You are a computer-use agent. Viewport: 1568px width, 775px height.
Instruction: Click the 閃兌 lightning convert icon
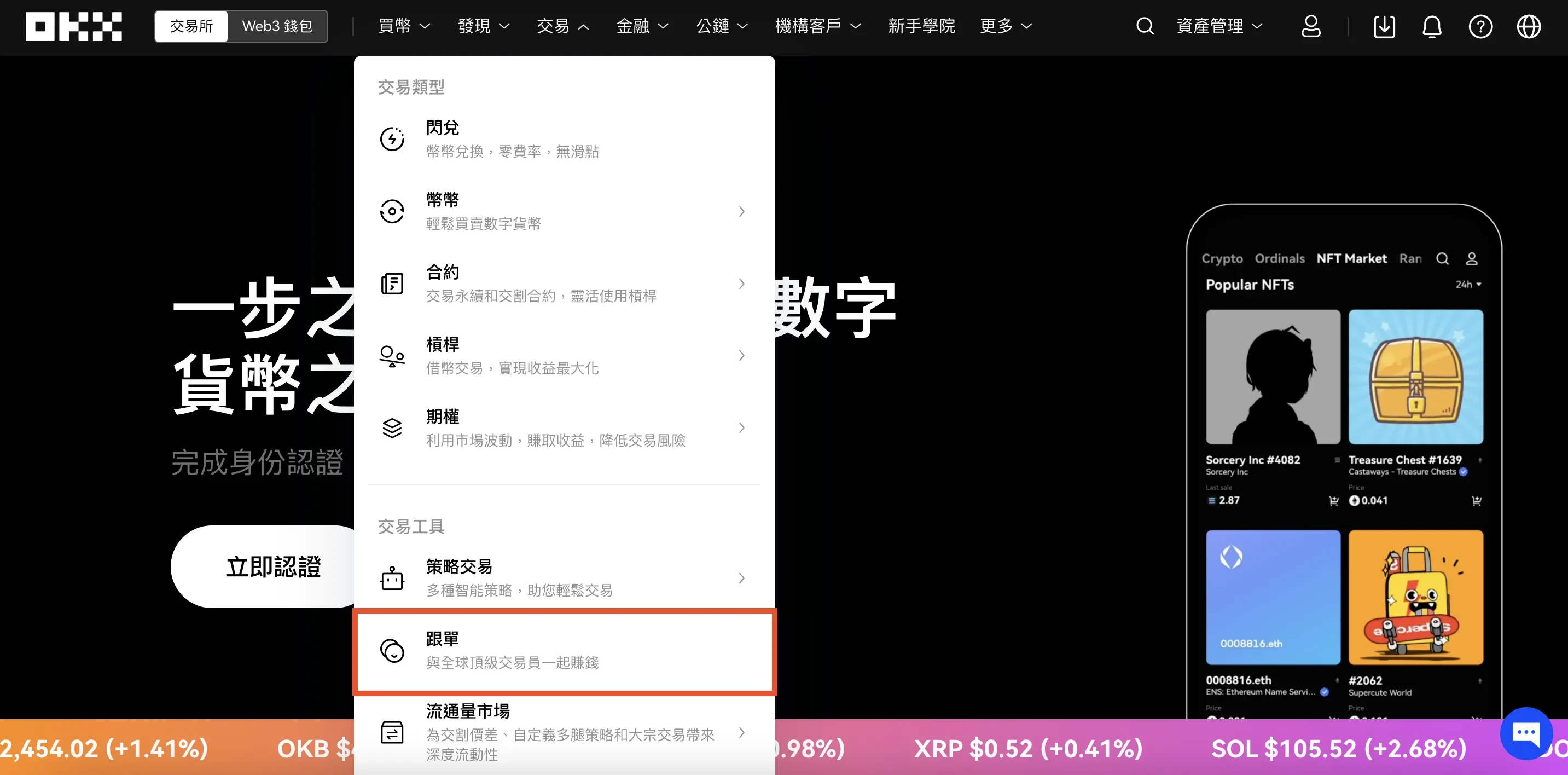click(x=392, y=139)
